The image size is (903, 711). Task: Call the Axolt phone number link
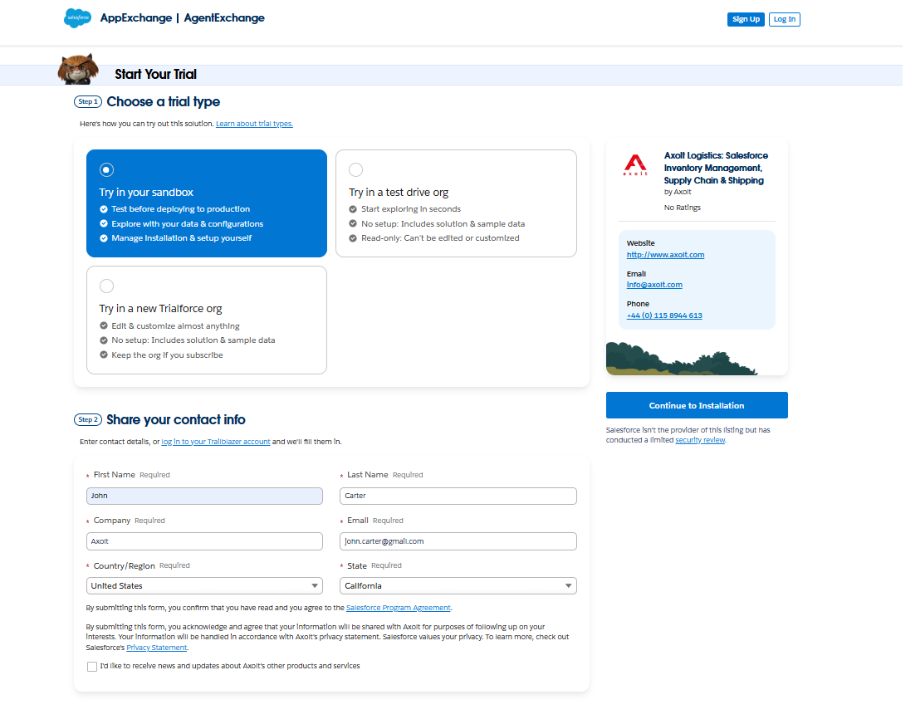pos(664,316)
